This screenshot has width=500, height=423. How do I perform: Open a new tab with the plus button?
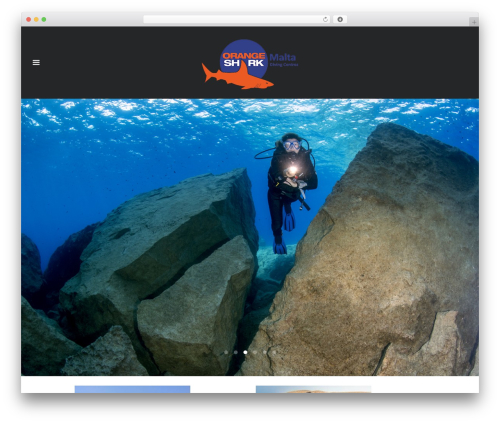(x=474, y=22)
